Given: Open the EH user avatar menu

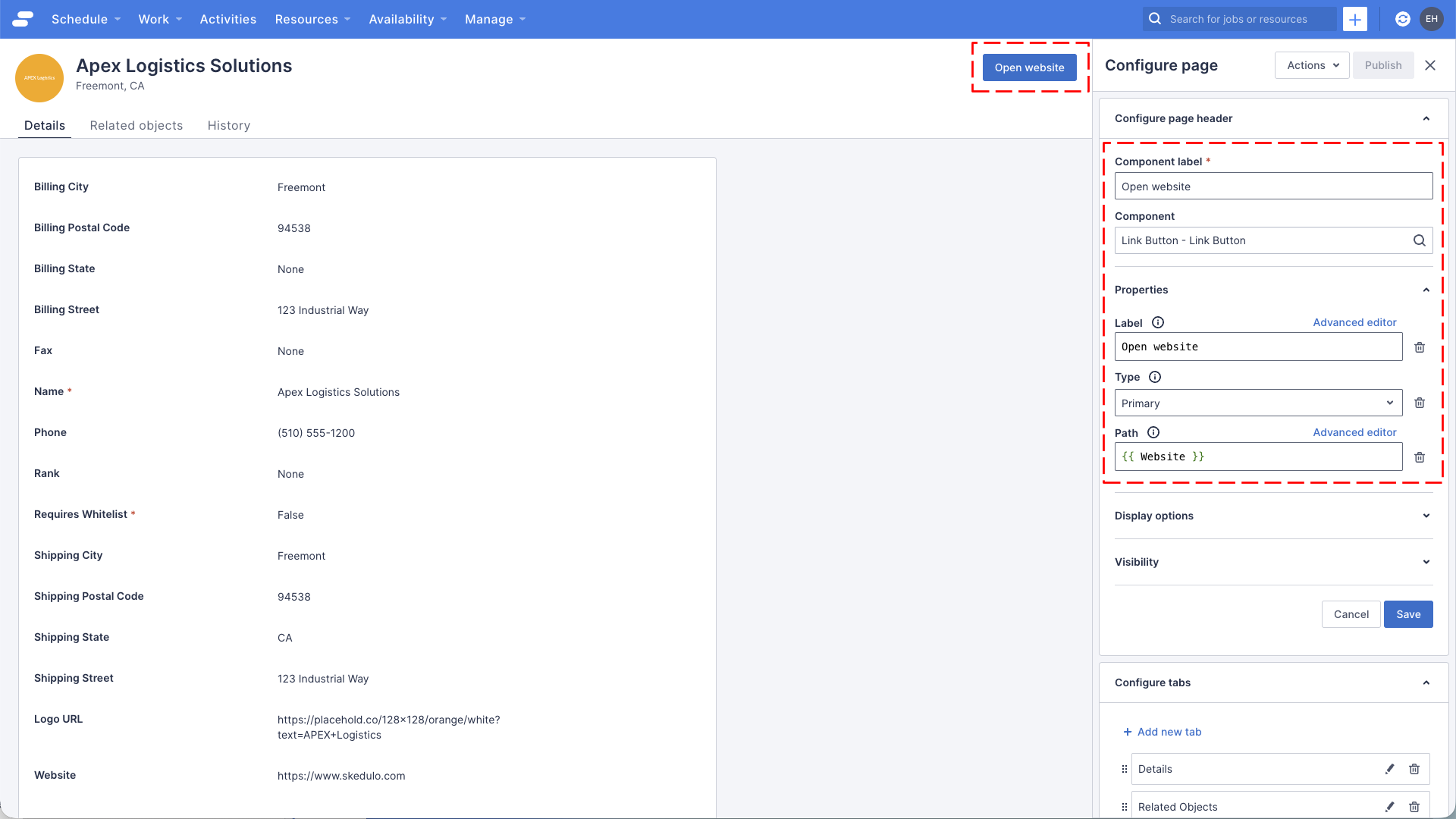Looking at the screenshot, I should click(1432, 19).
